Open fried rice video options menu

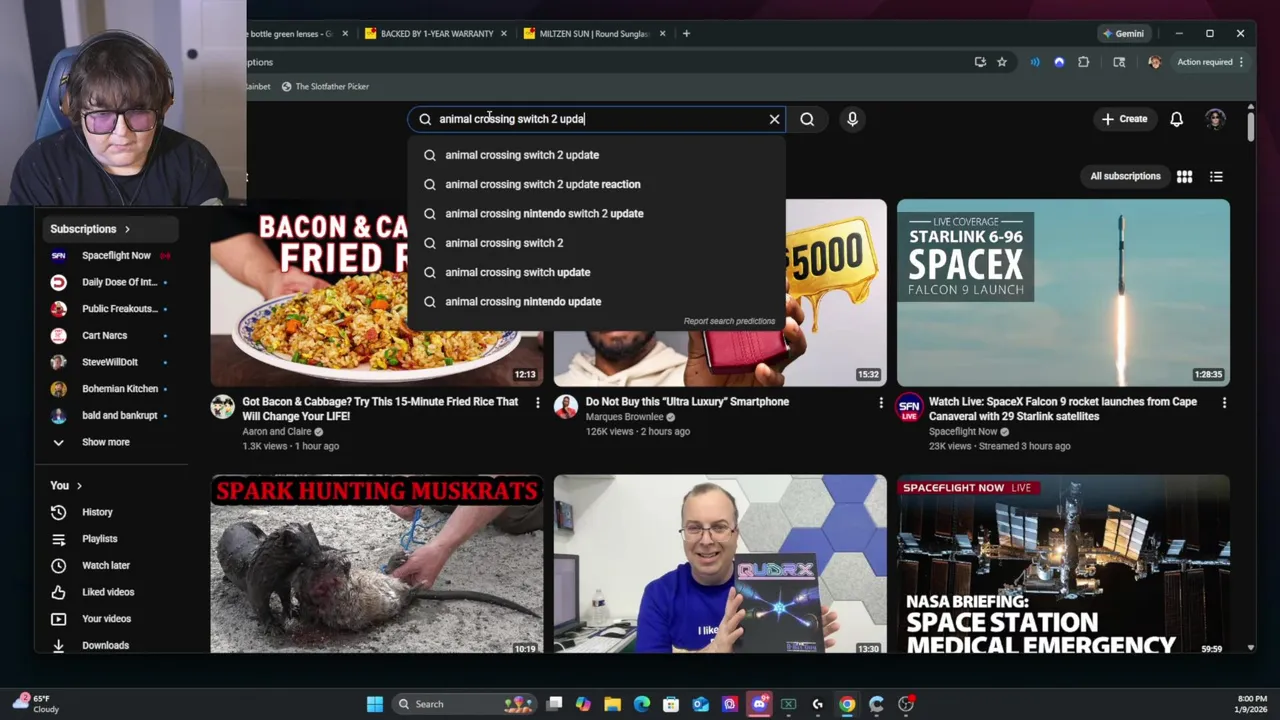(537, 402)
